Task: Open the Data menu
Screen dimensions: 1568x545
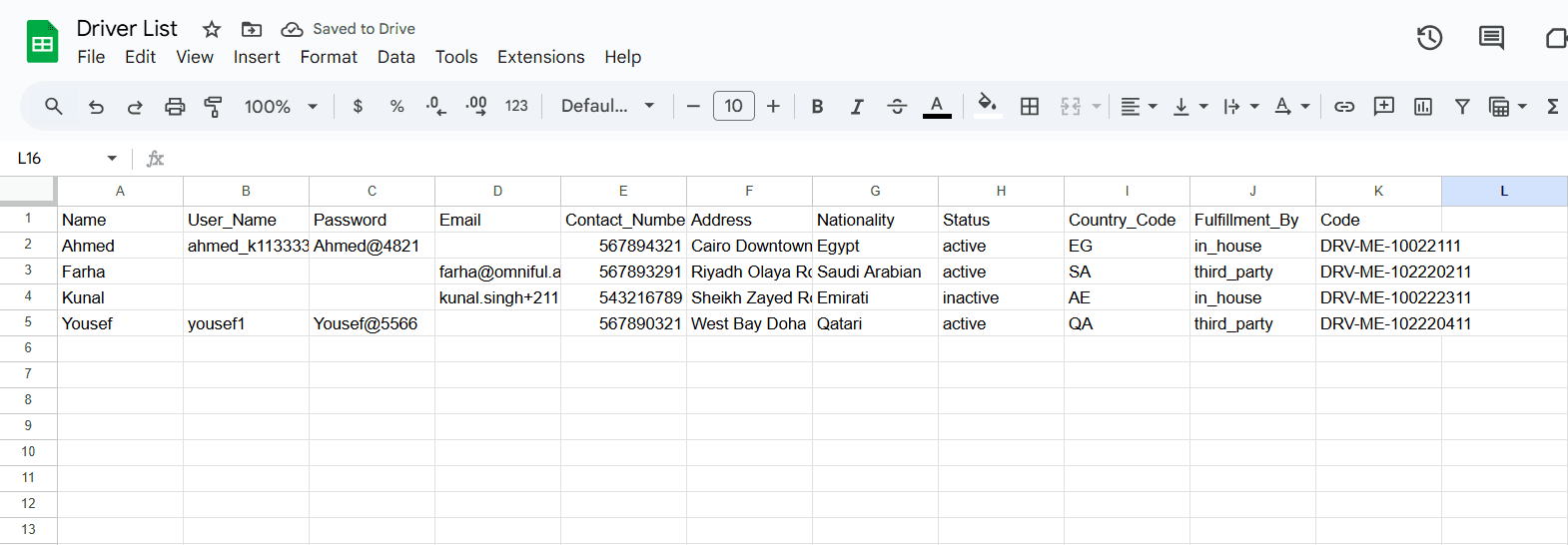Action: coord(395,57)
